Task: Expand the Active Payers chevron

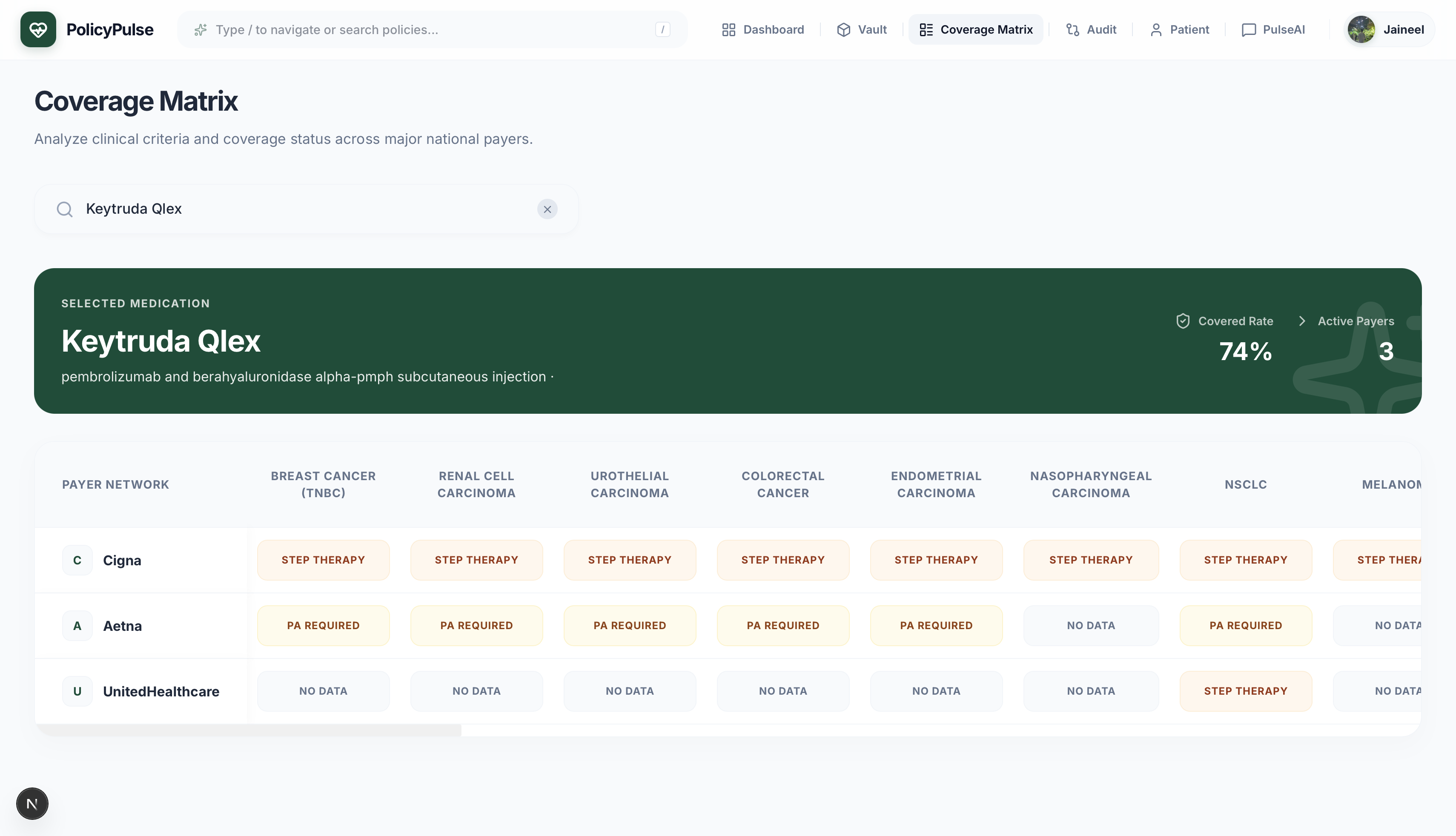Action: click(1302, 321)
